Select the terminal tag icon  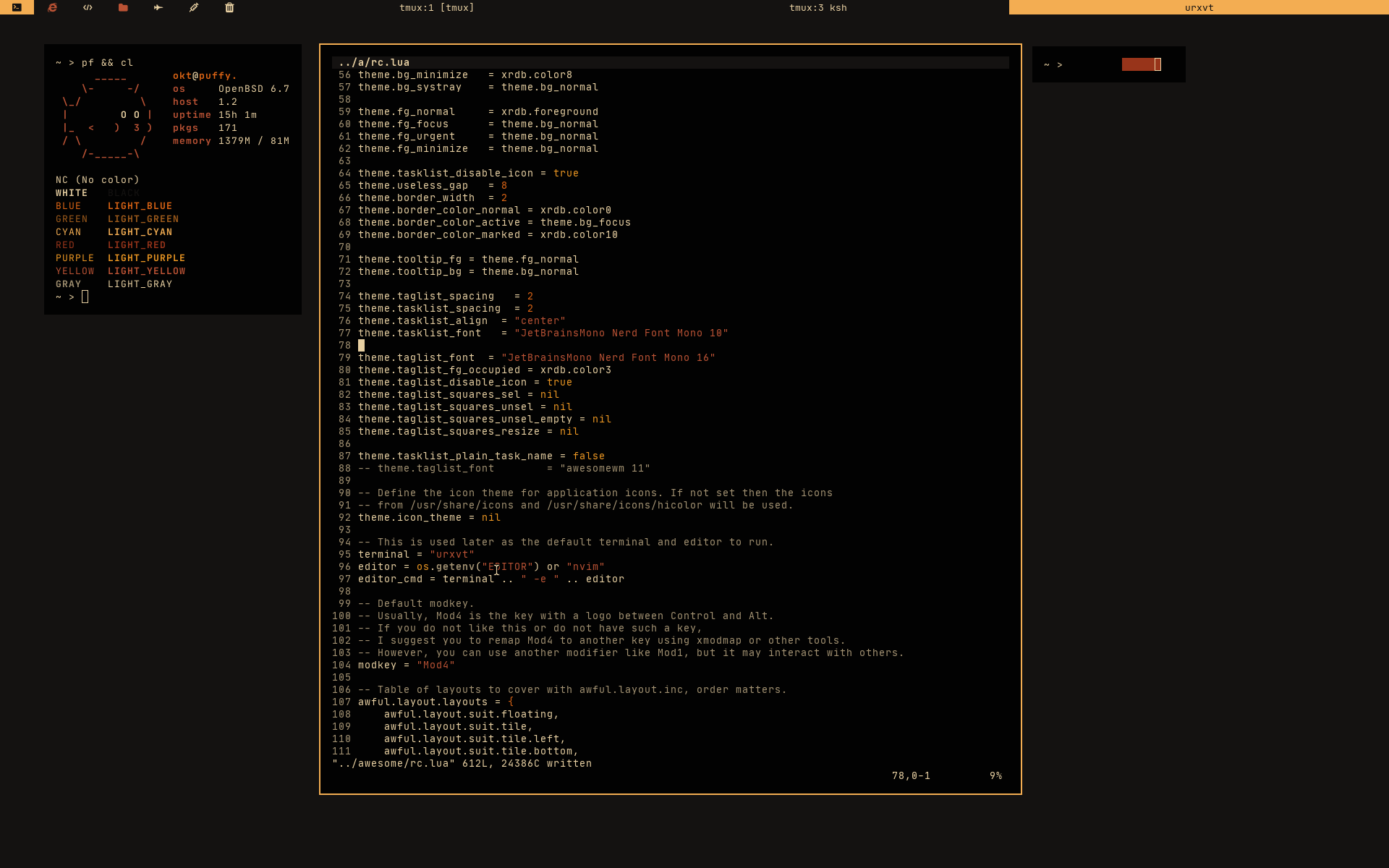(17, 7)
